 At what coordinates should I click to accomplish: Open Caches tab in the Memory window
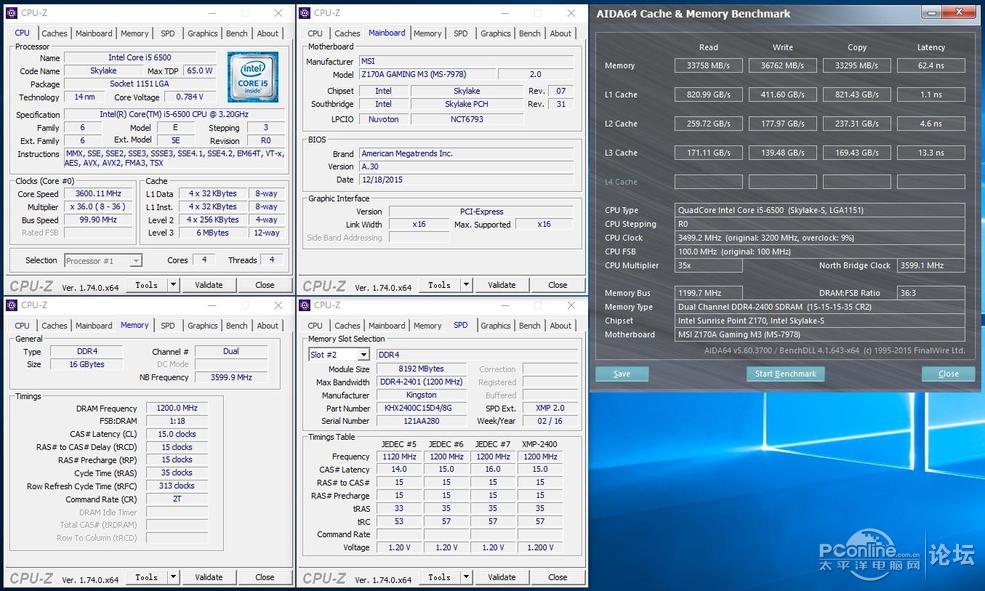pyautogui.click(x=54, y=325)
